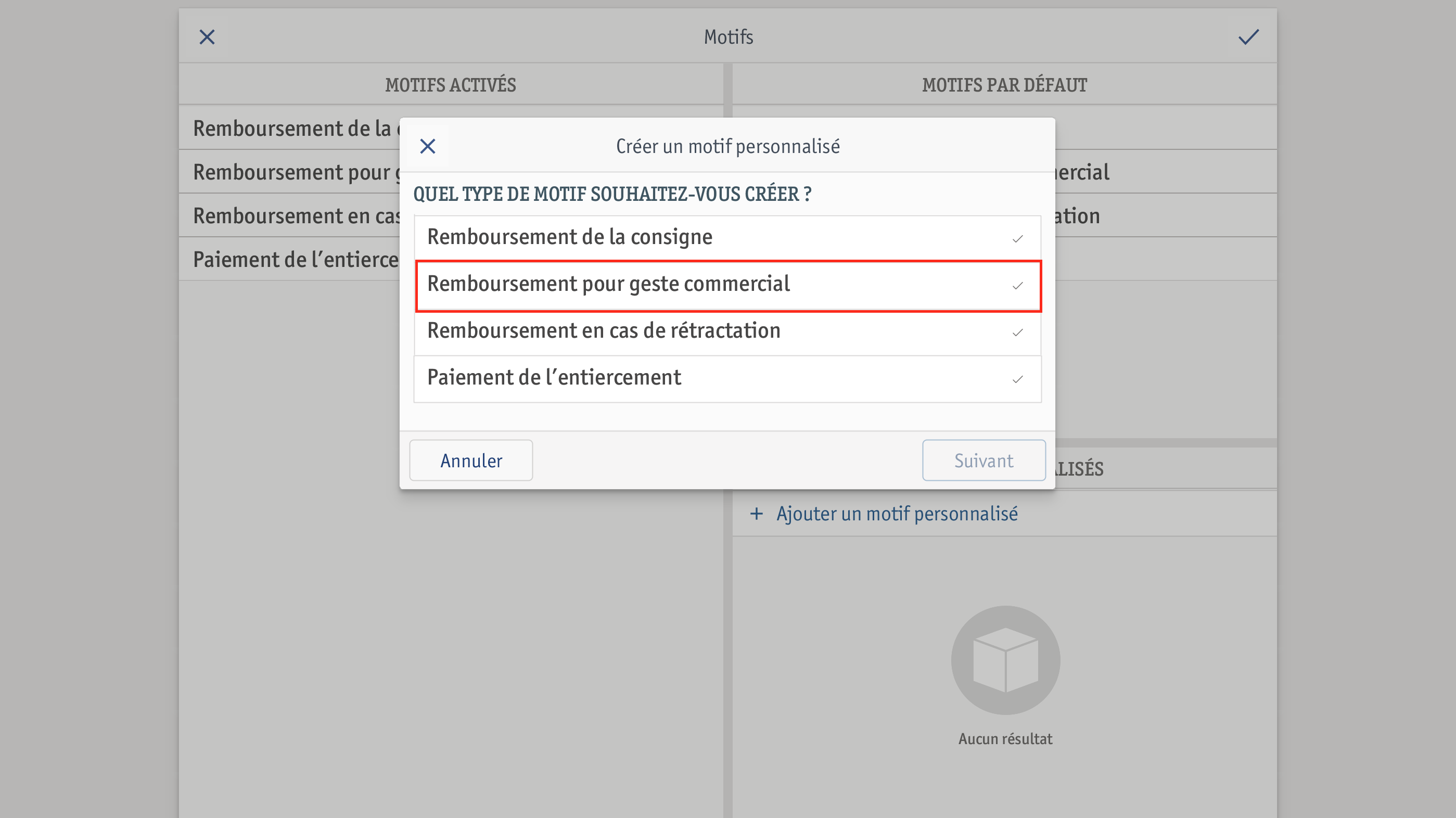Viewport: 1456px width, 818px height.
Task: Click the checkmark on the Remboursement pour geste commercial row
Action: [x=1018, y=286]
